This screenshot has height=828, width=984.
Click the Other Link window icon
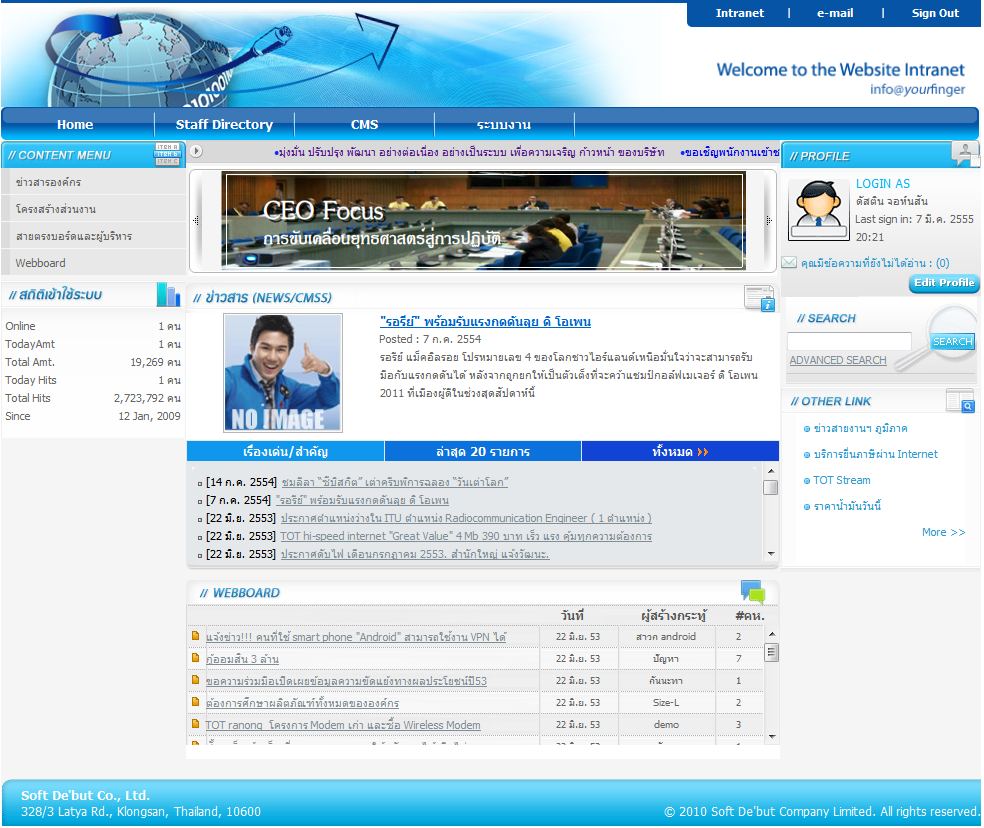(960, 401)
